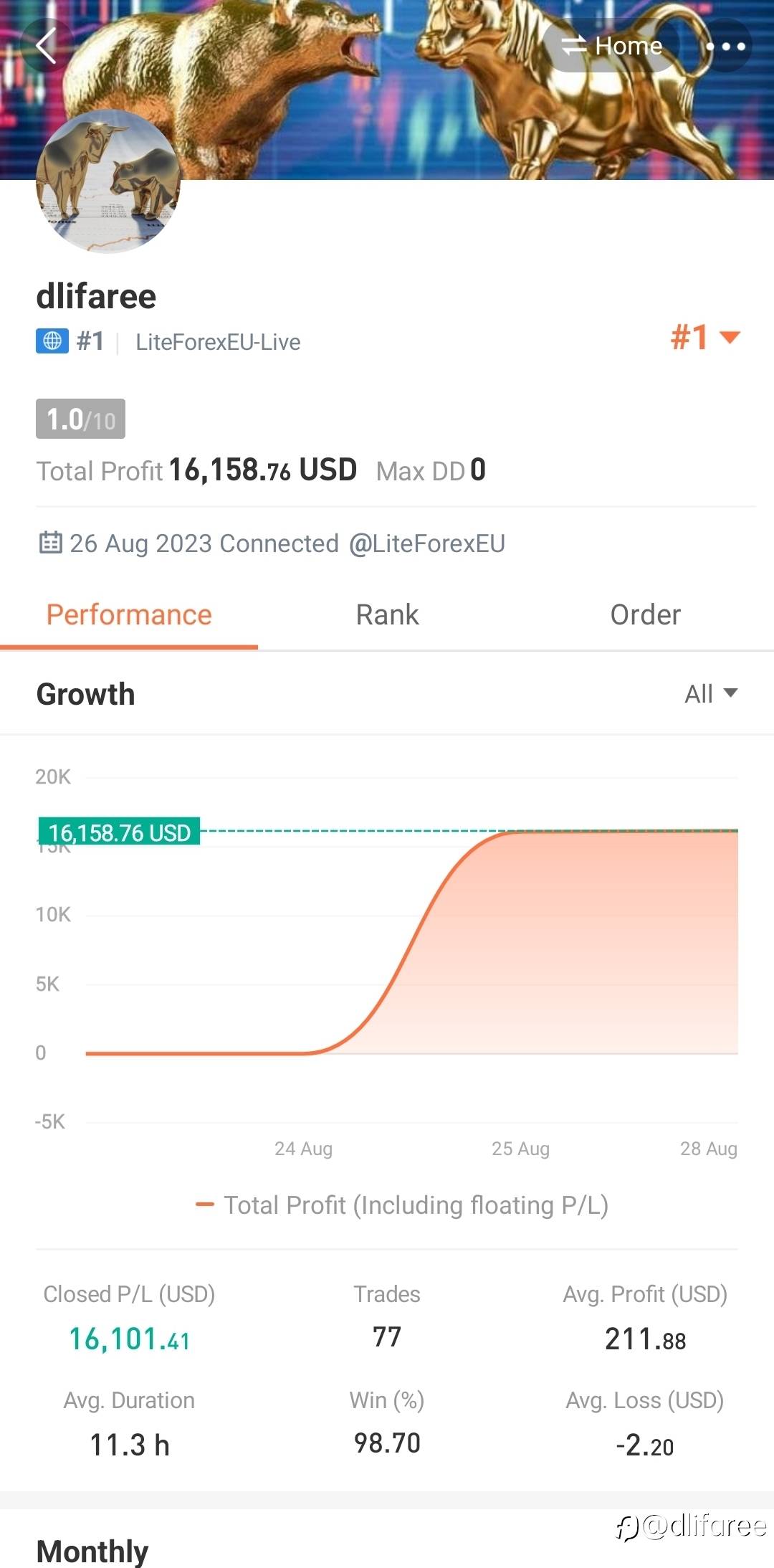Tap the LiteForexEU-Live server label
Image resolution: width=774 pixels, height=1568 pixels.
click(218, 342)
